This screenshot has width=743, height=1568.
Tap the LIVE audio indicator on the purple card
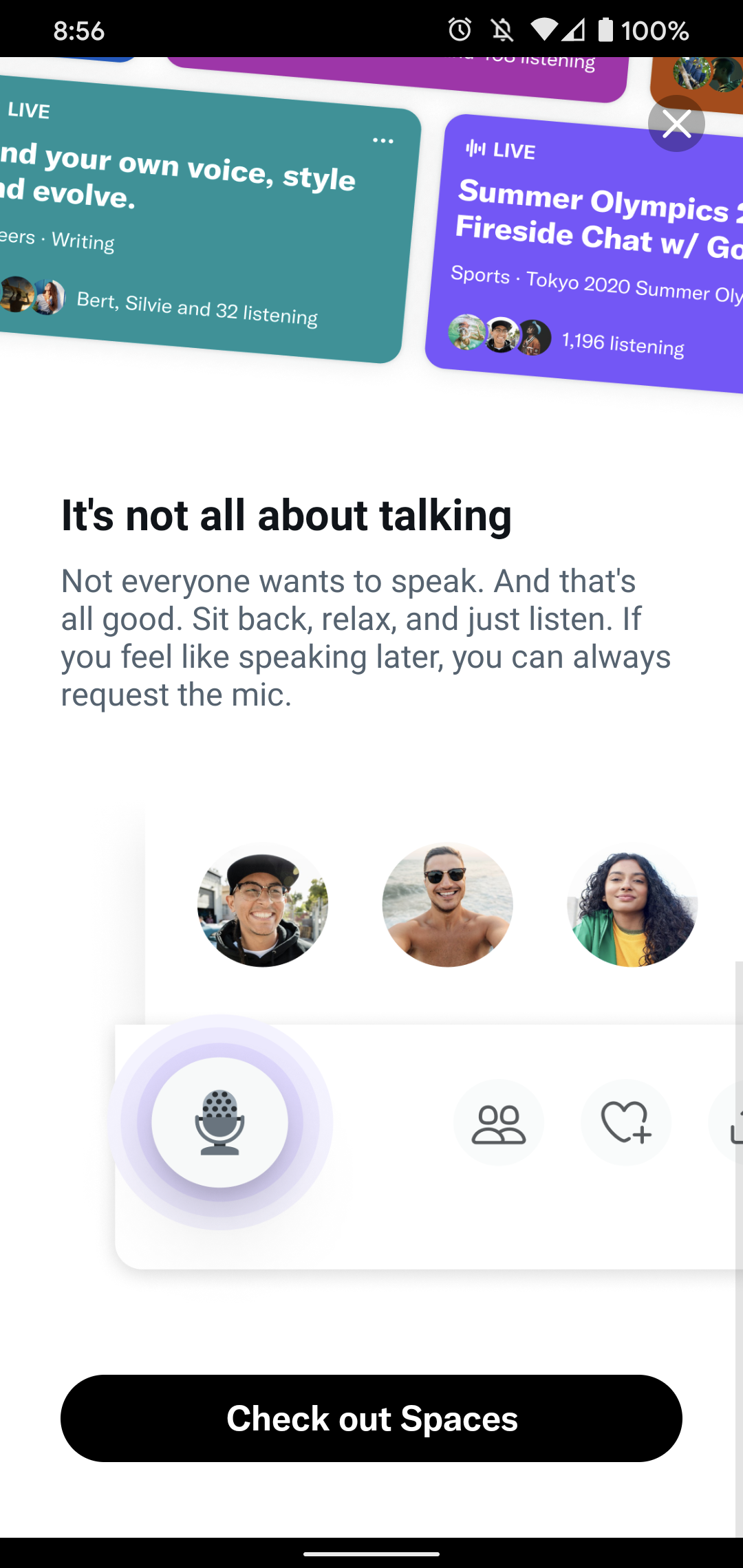pyautogui.click(x=500, y=150)
